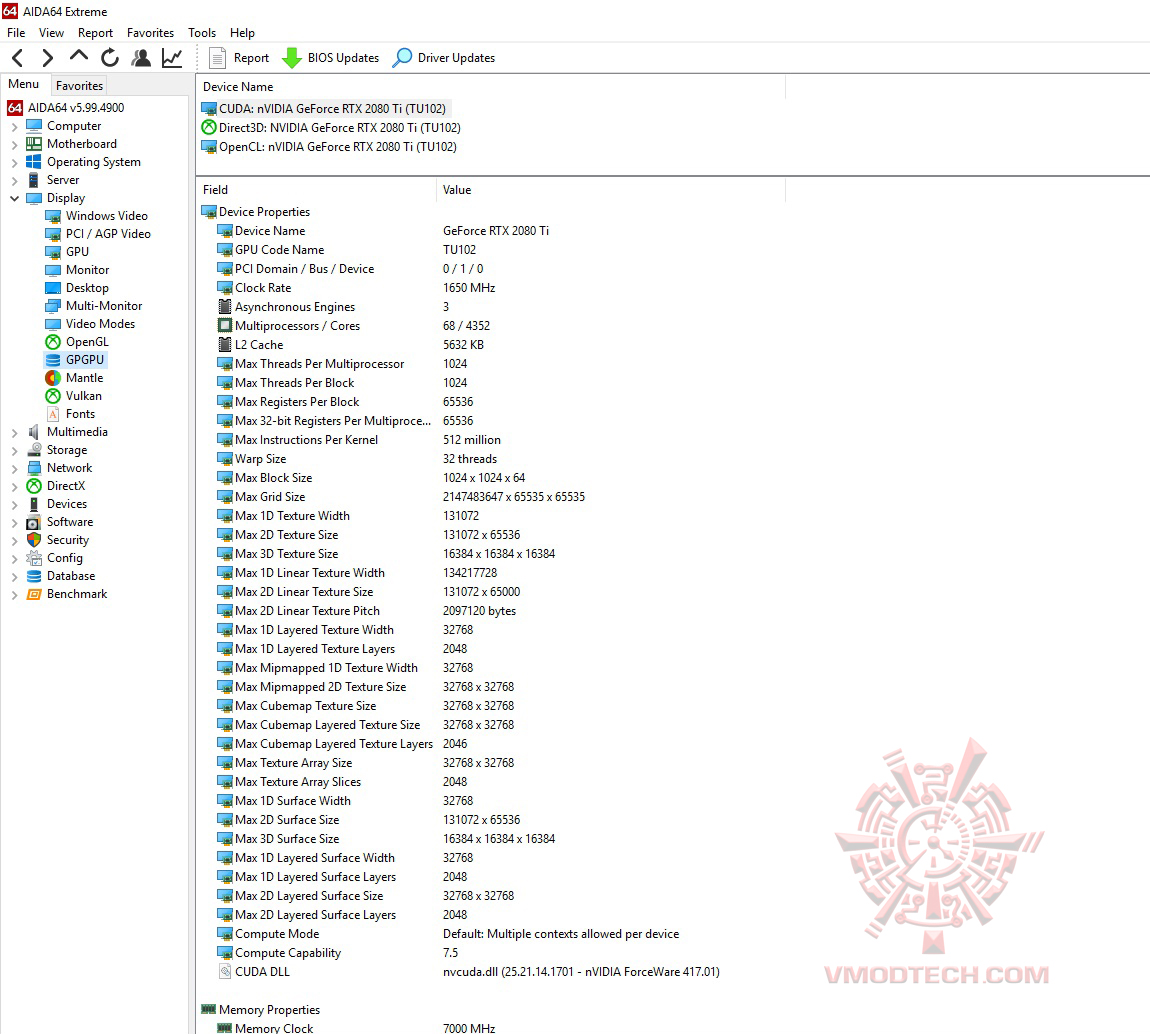Screen dimensions: 1150x1034
Task: Open the Report menu
Action: tap(95, 33)
